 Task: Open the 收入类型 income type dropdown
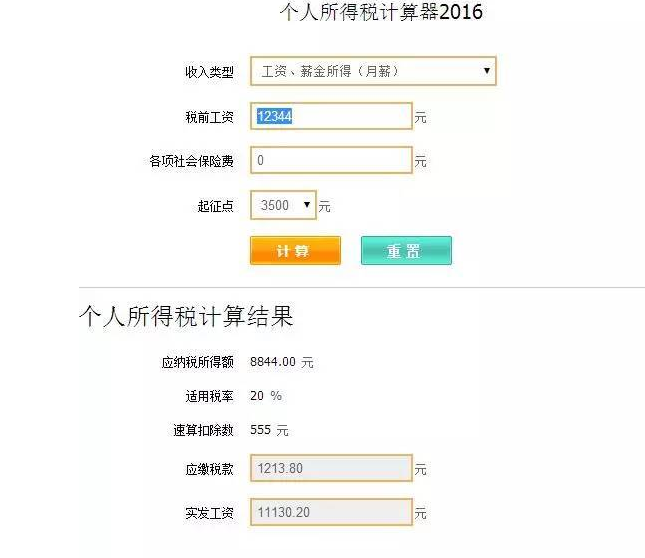click(372, 71)
